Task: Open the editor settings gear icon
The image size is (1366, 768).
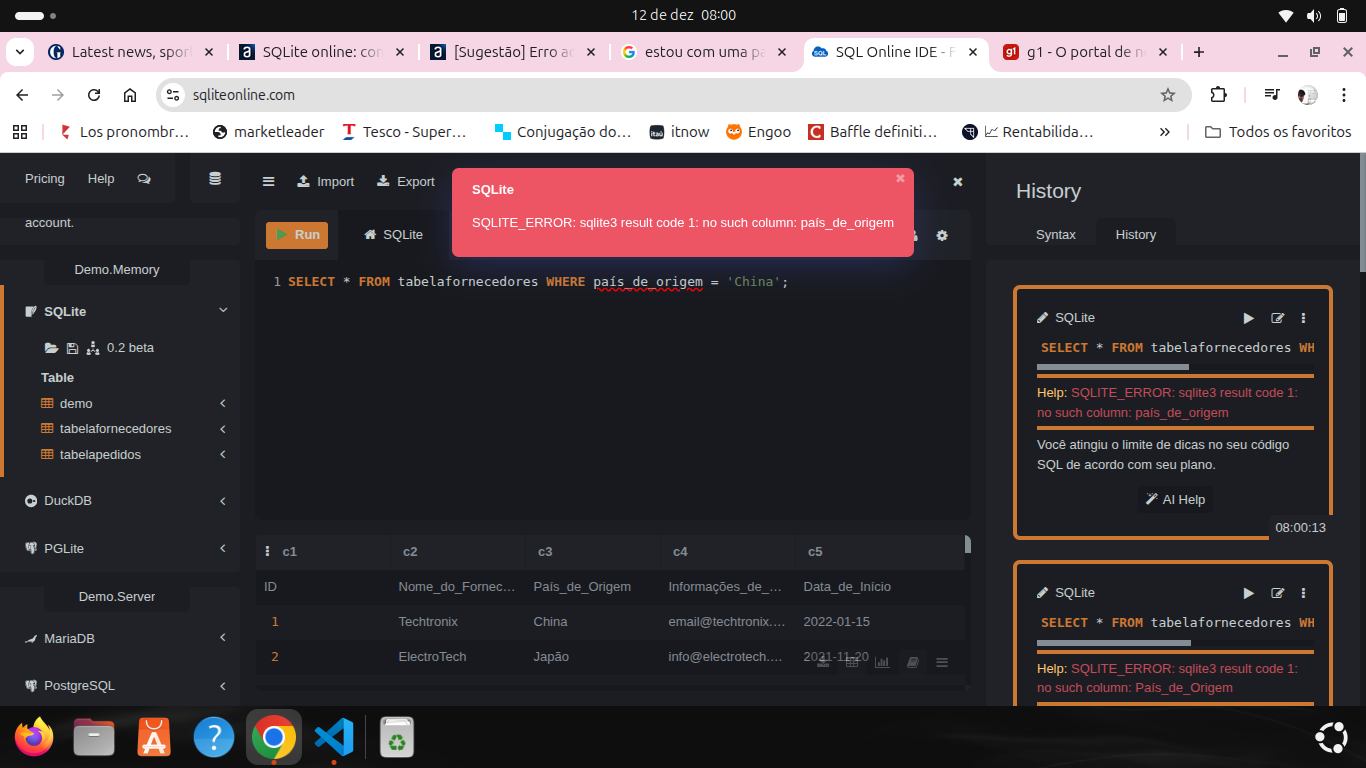Action: point(941,235)
